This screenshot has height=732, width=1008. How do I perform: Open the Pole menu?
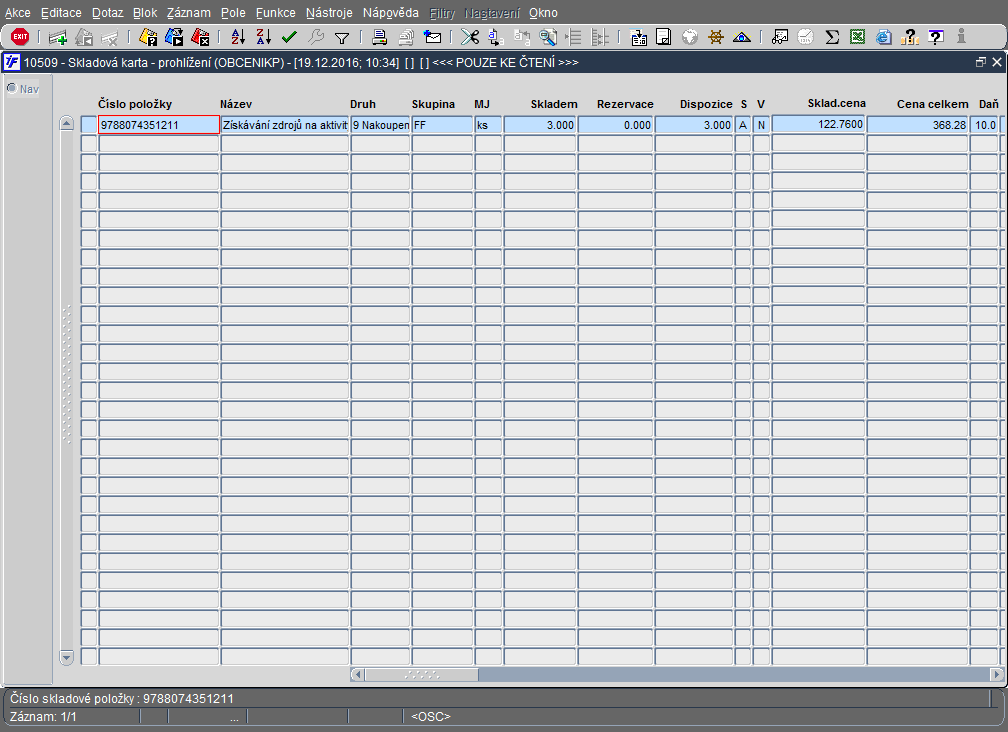233,13
